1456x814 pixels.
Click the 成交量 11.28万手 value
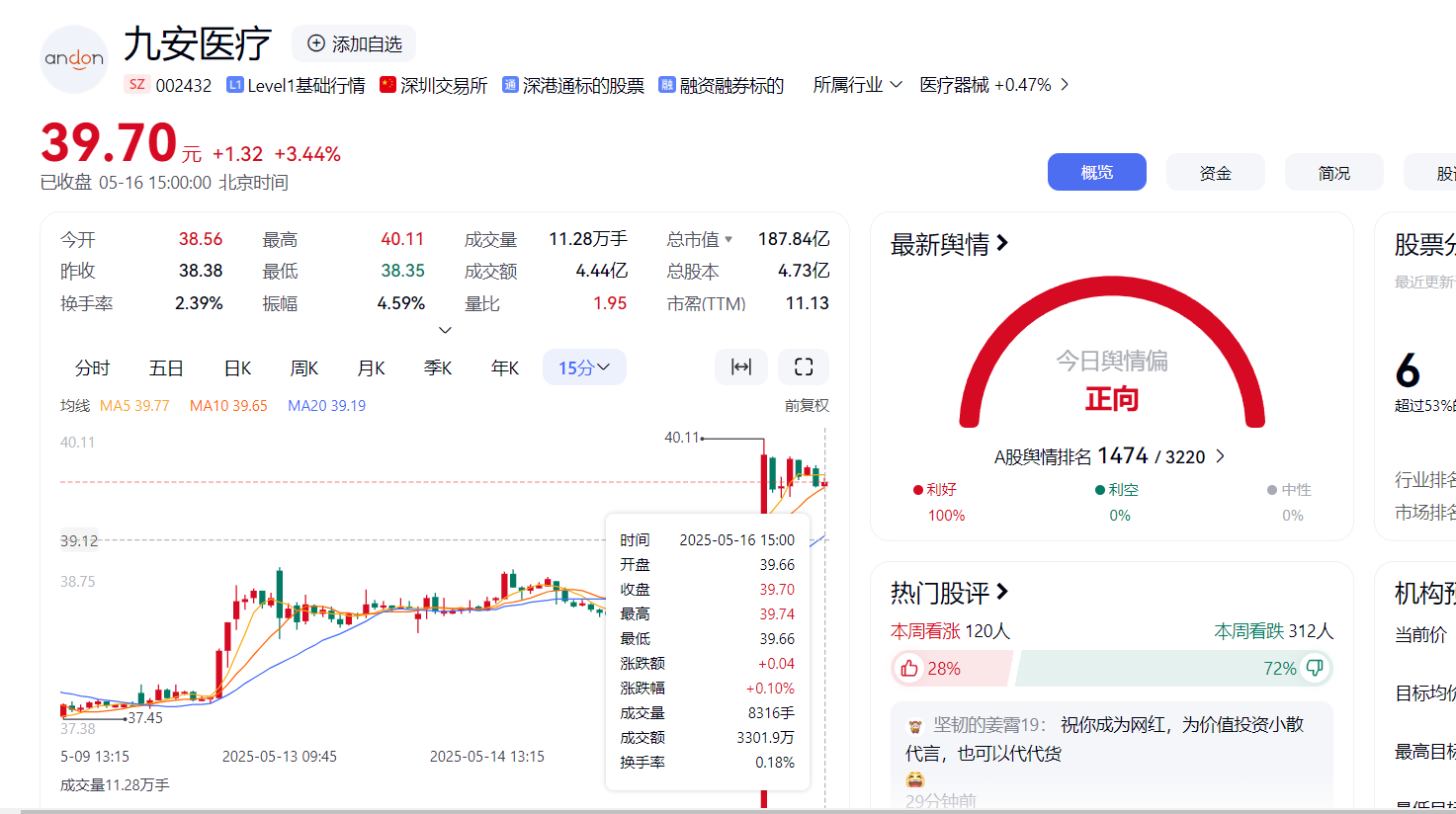click(588, 239)
